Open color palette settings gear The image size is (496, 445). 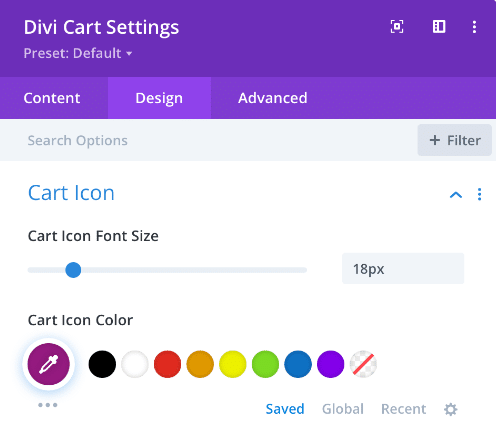[450, 409]
